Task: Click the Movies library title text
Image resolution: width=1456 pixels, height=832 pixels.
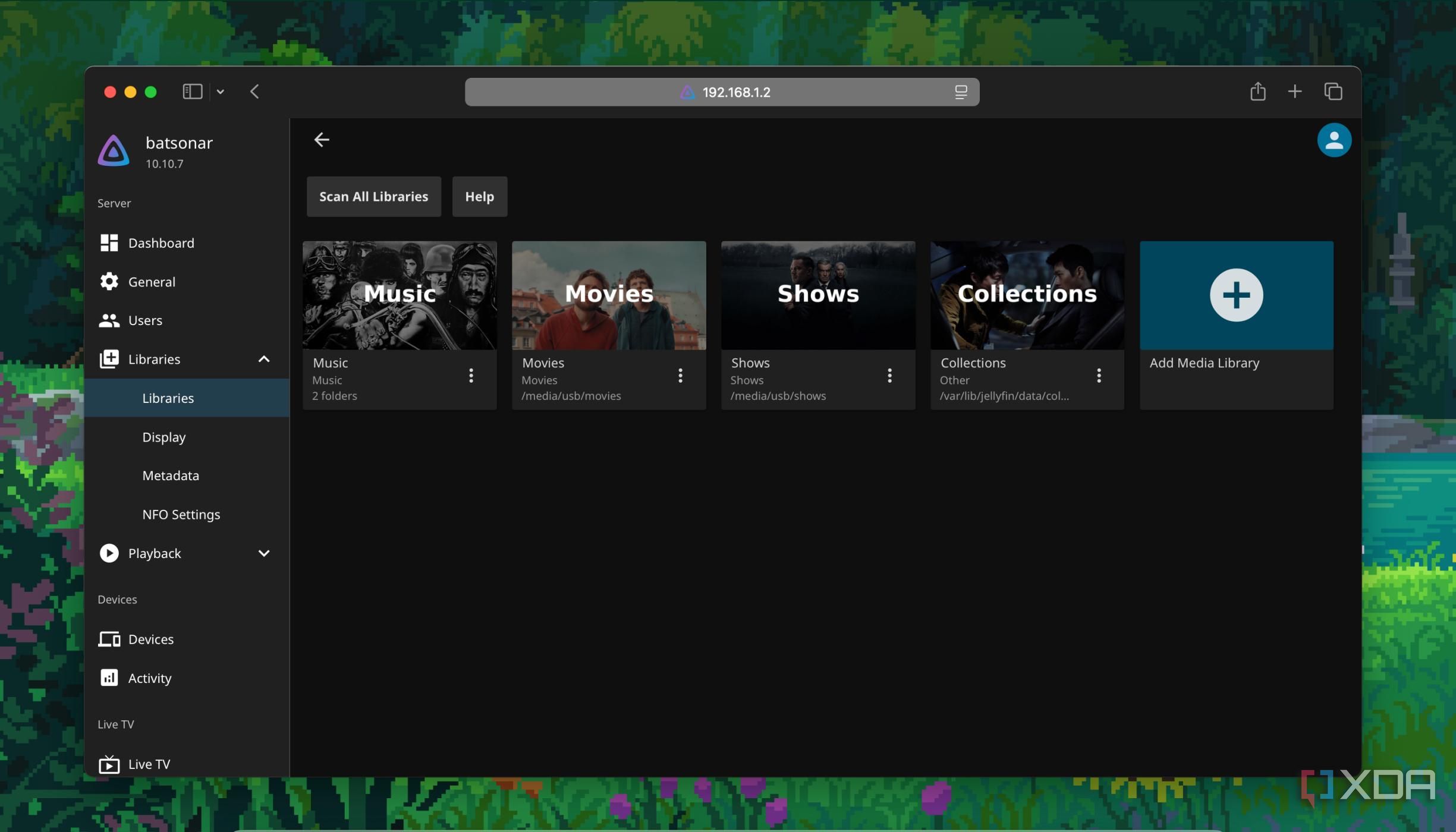Action: 543,363
